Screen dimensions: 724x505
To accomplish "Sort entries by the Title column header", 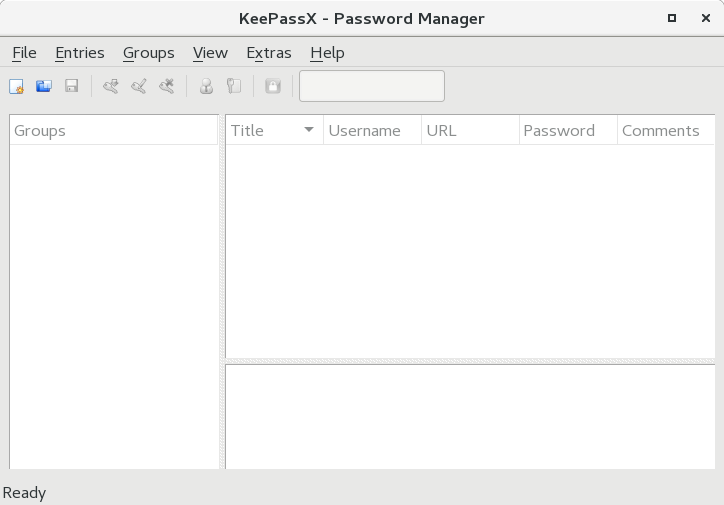I will pos(274,131).
